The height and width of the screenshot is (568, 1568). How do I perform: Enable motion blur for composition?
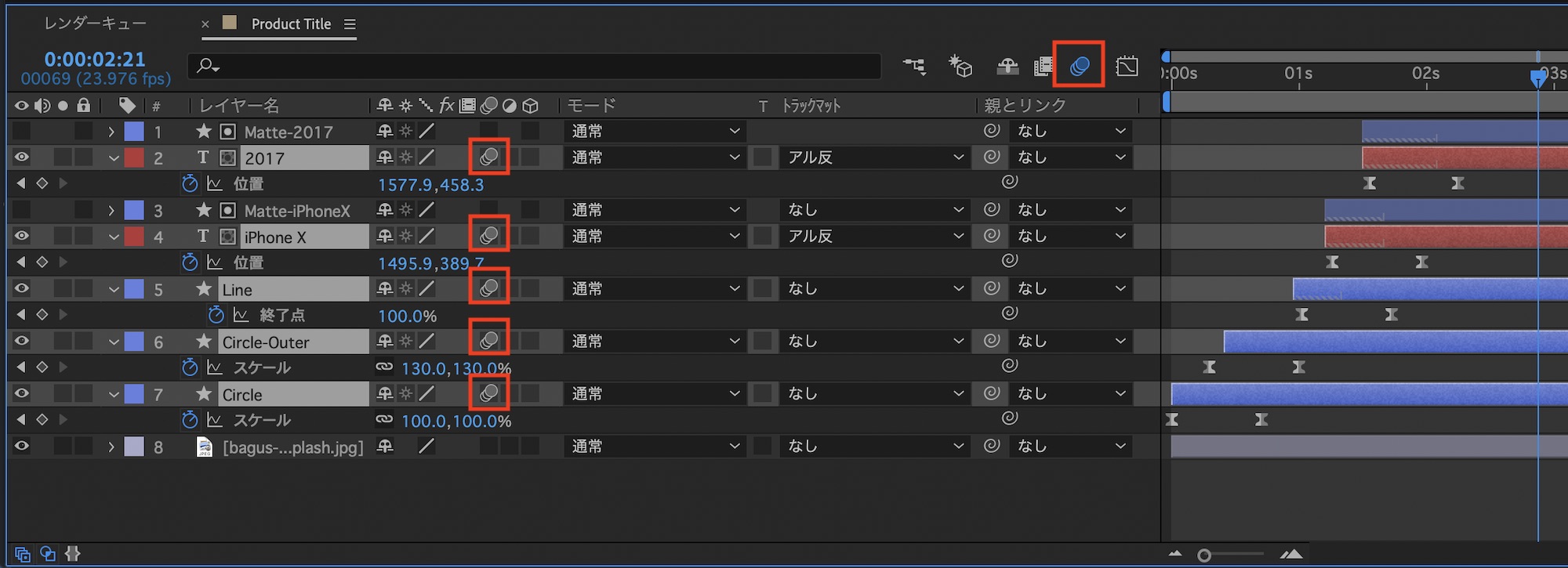point(1080,66)
